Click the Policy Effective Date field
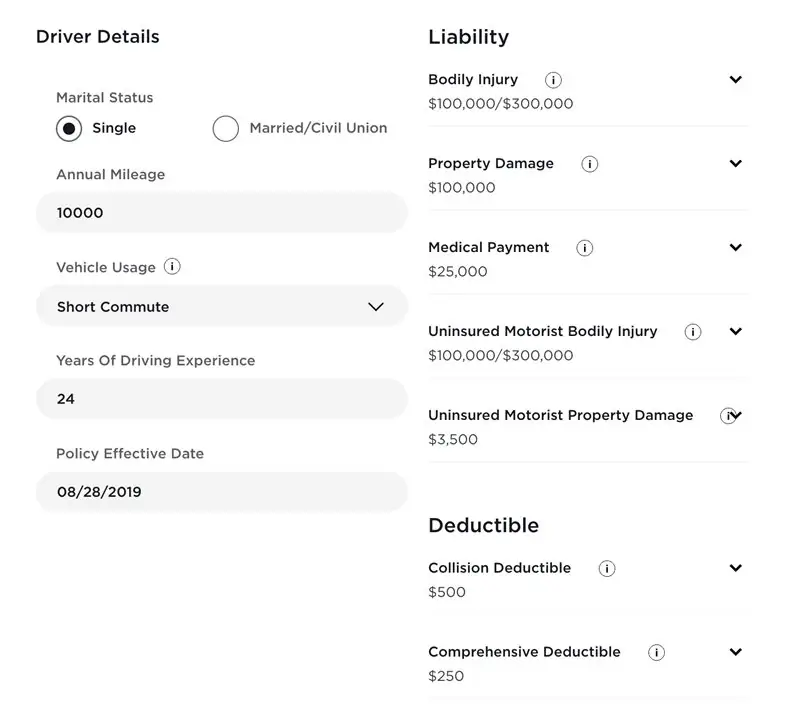 pos(221,492)
